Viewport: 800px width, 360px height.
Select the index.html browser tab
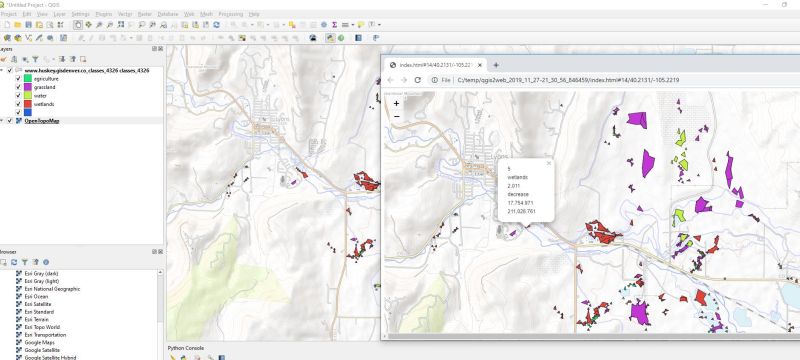(436, 65)
